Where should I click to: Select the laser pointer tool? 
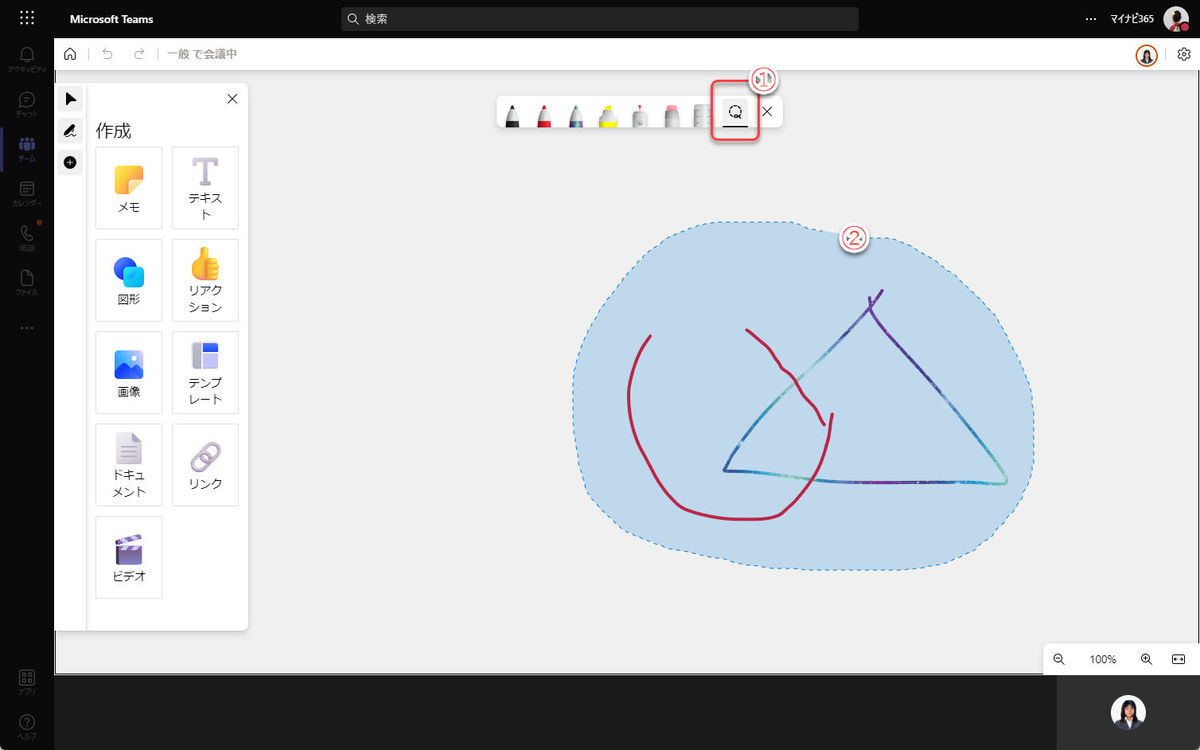click(x=639, y=114)
